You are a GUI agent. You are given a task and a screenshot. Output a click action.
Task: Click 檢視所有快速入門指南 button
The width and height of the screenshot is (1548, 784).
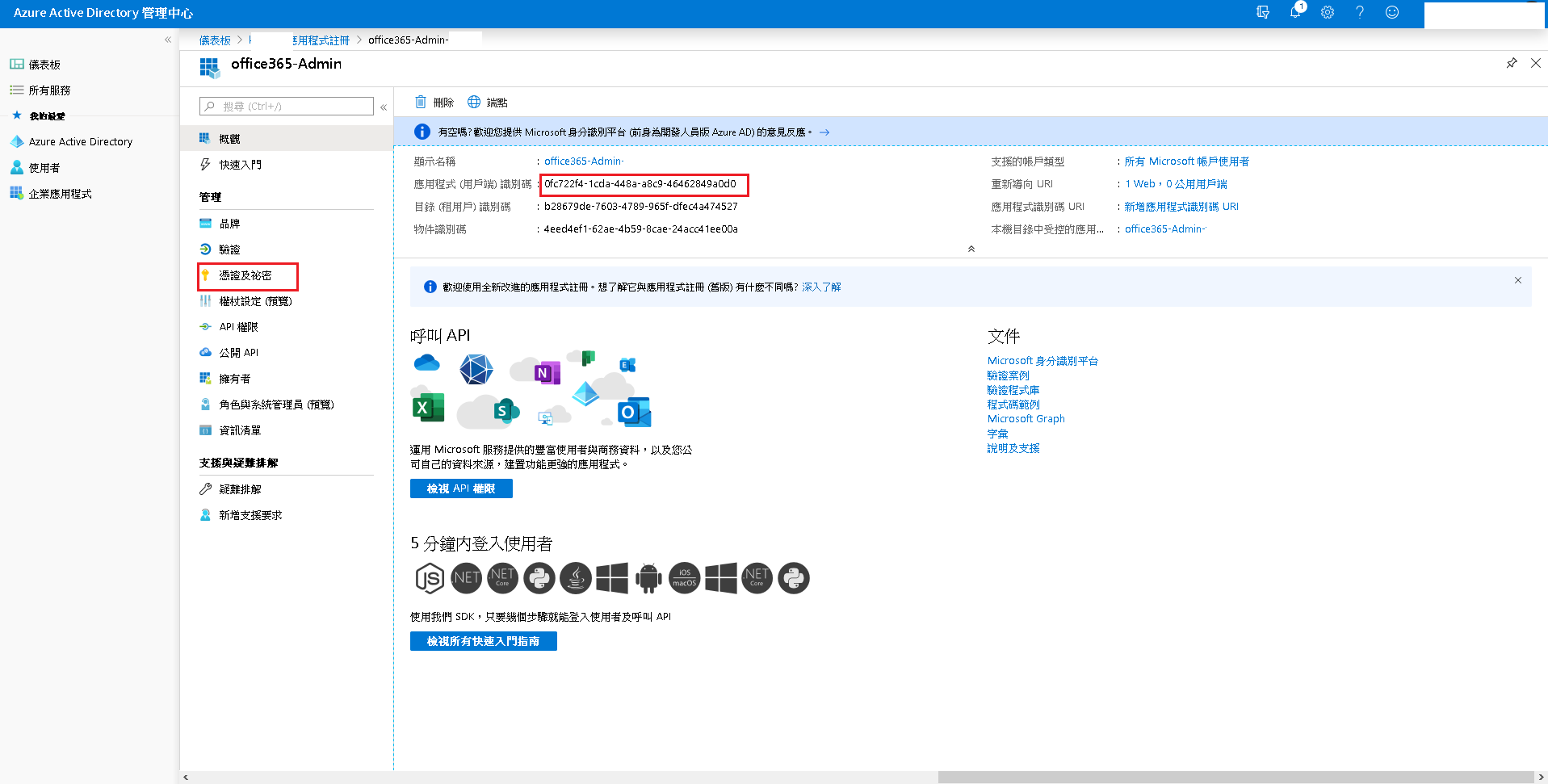pyautogui.click(x=483, y=641)
